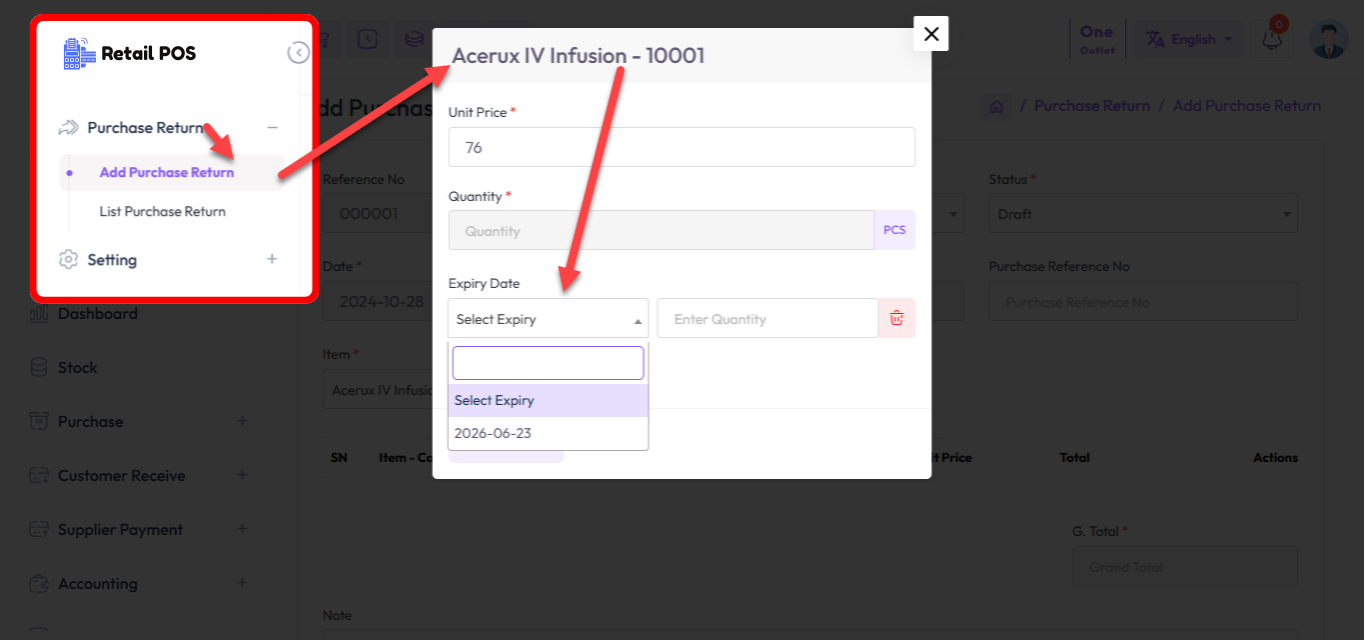Expand the Setting menu plus sign

[x=272, y=259]
